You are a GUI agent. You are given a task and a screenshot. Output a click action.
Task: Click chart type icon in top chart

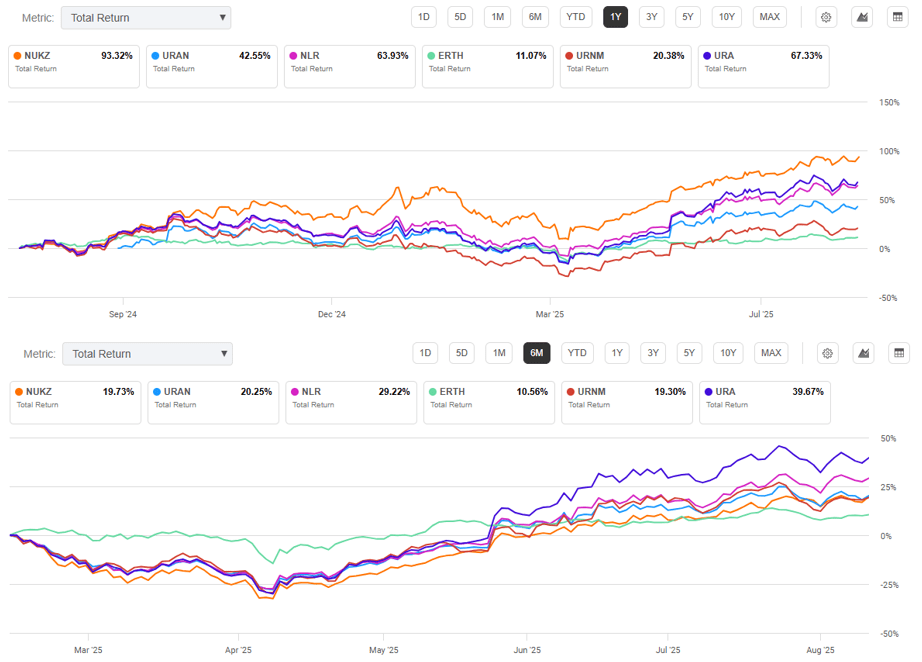coord(861,17)
